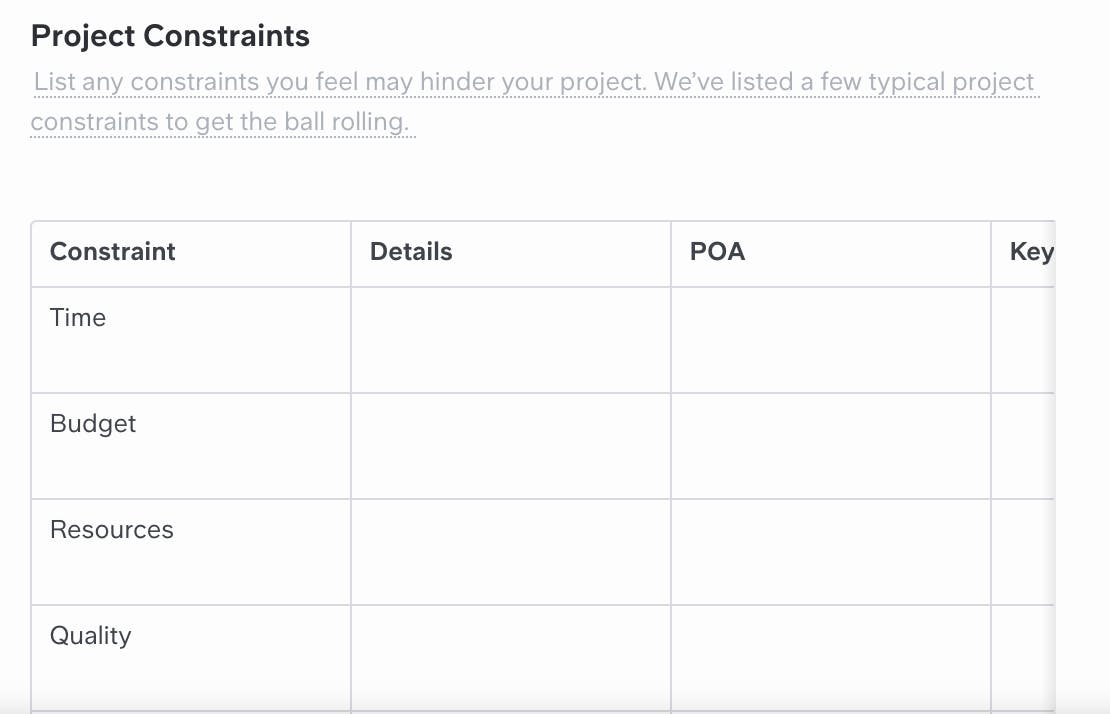Click the POA cell for Time
Screen dimensions: 1110x714
coord(830,340)
